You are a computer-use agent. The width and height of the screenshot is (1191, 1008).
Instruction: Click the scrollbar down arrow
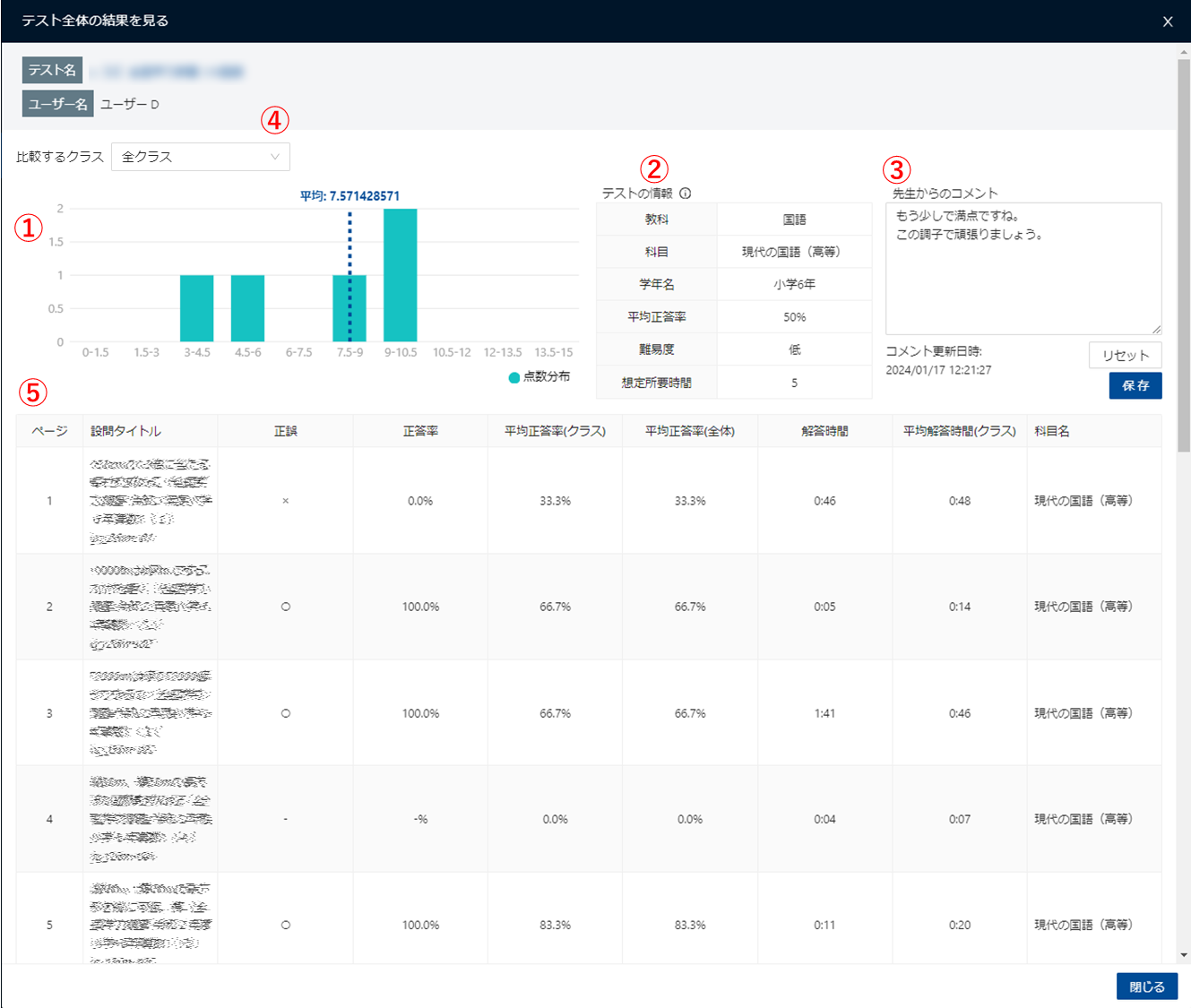1184,955
